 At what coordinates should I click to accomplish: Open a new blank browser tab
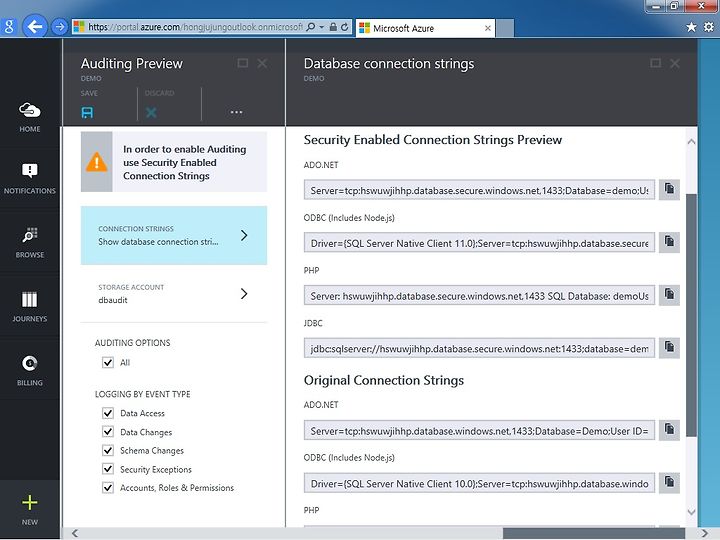pos(505,28)
